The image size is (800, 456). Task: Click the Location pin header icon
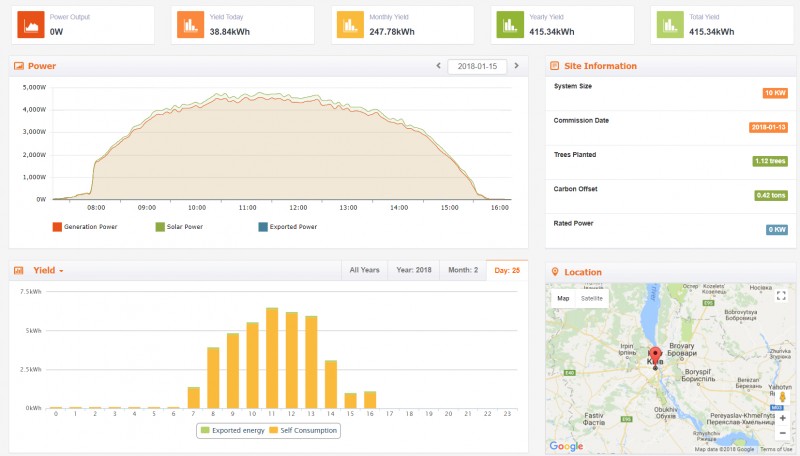555,272
